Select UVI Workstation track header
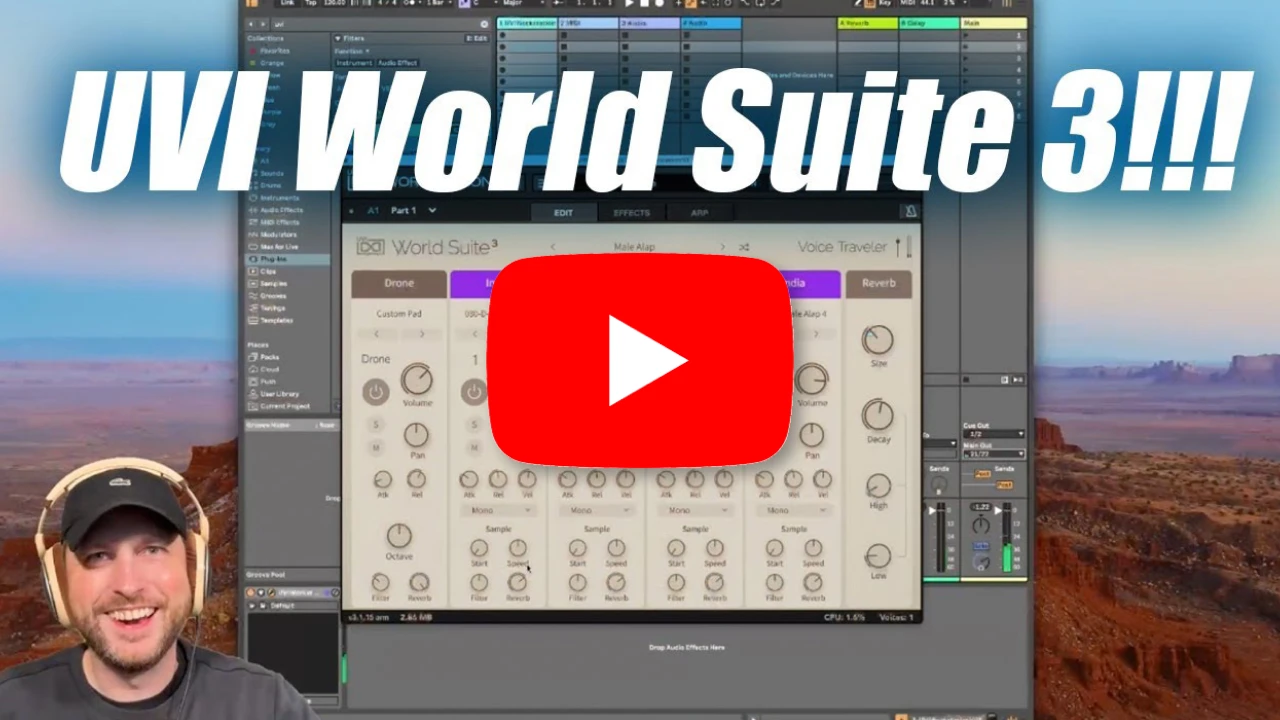The height and width of the screenshot is (720, 1280). click(x=527, y=23)
